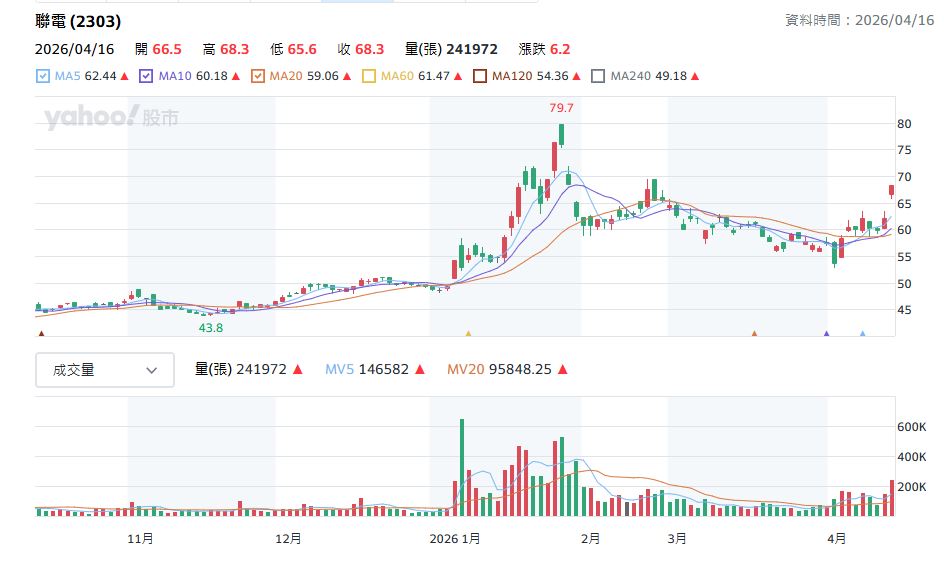Click the light blue triangle marker in April

point(863,333)
